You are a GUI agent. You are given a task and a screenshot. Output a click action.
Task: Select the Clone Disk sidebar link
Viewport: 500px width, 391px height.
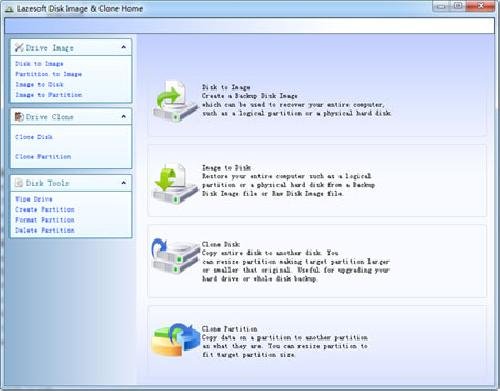[34, 137]
